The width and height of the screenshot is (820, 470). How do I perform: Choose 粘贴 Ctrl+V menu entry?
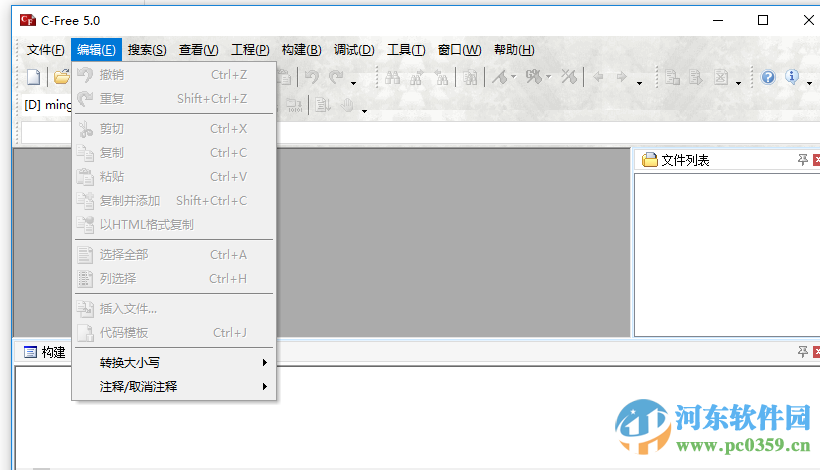pos(174,177)
